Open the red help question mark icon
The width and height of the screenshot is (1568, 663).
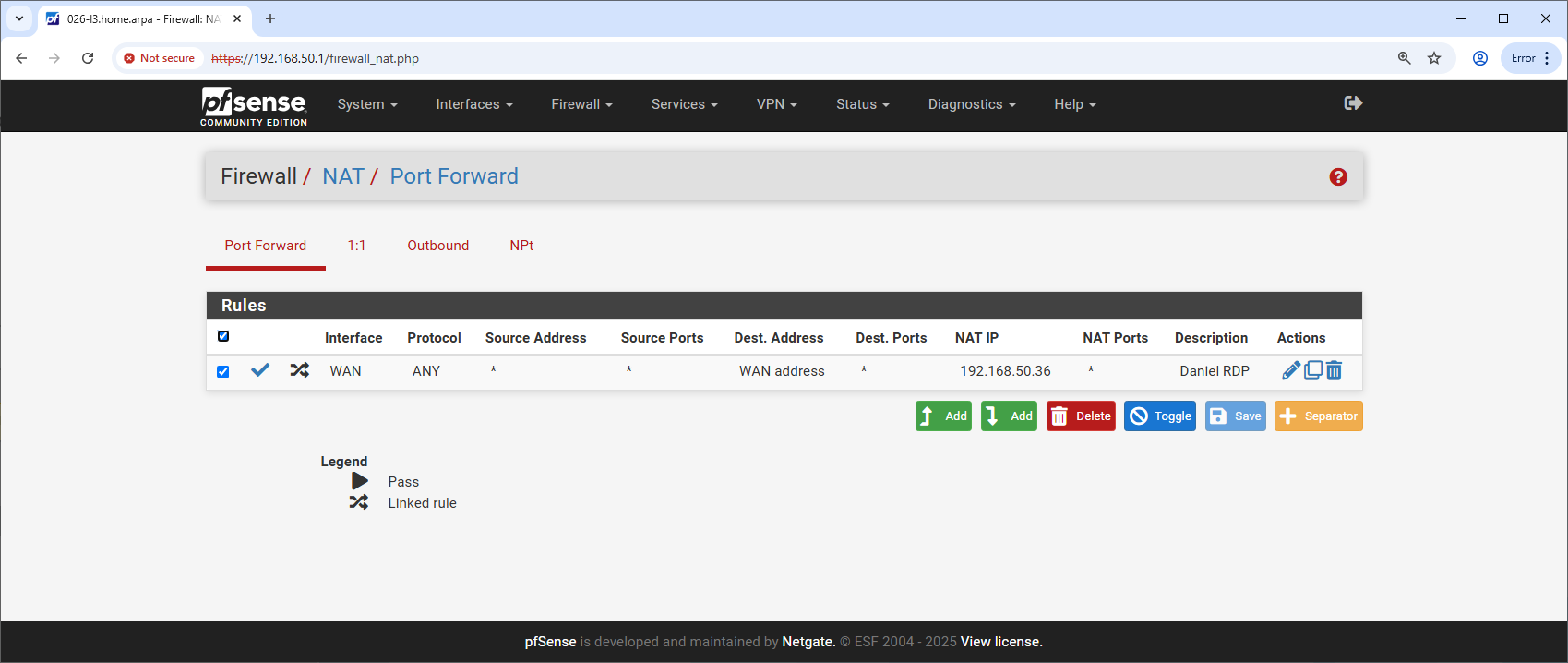point(1338,176)
